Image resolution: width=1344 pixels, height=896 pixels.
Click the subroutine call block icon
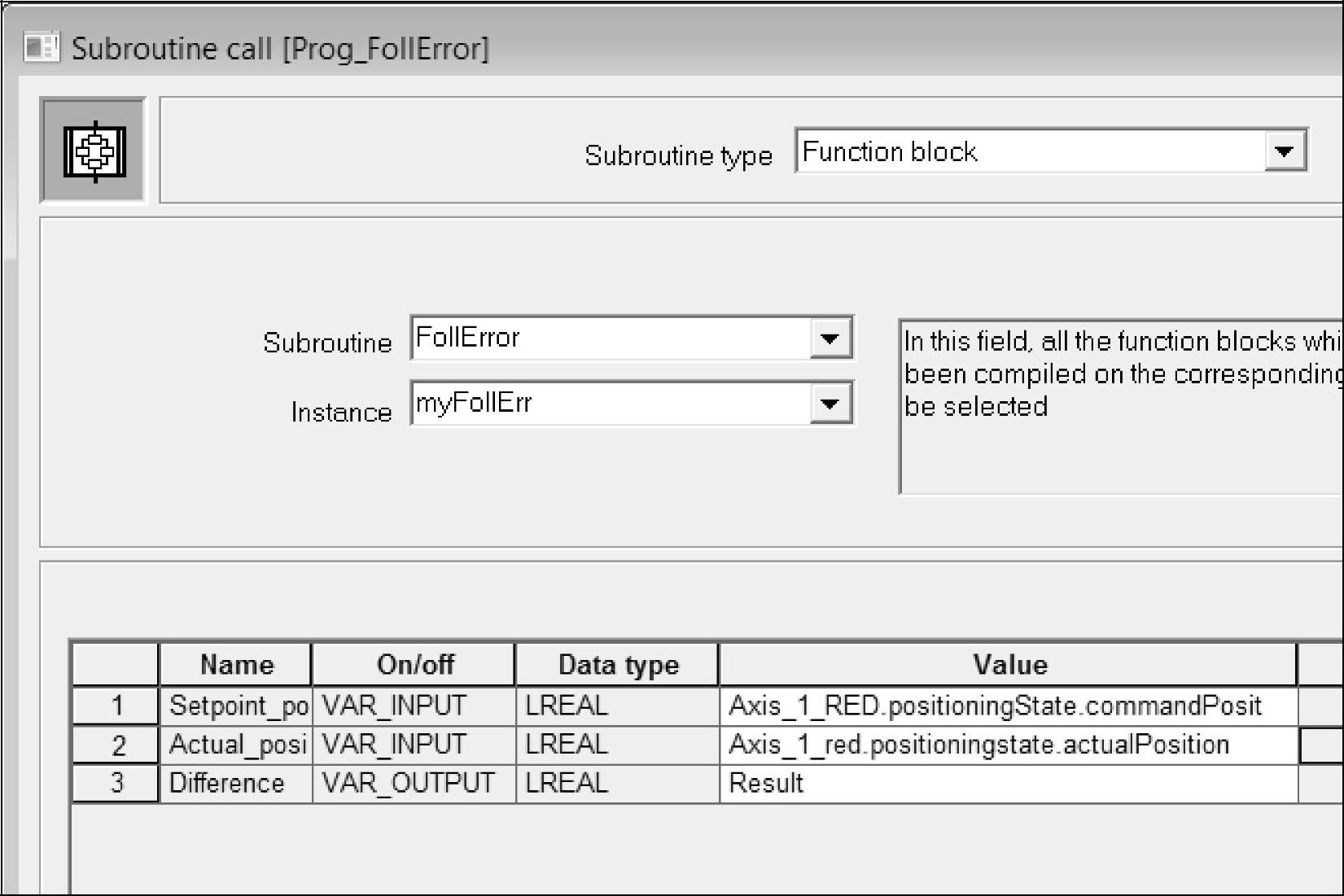pos(94,151)
